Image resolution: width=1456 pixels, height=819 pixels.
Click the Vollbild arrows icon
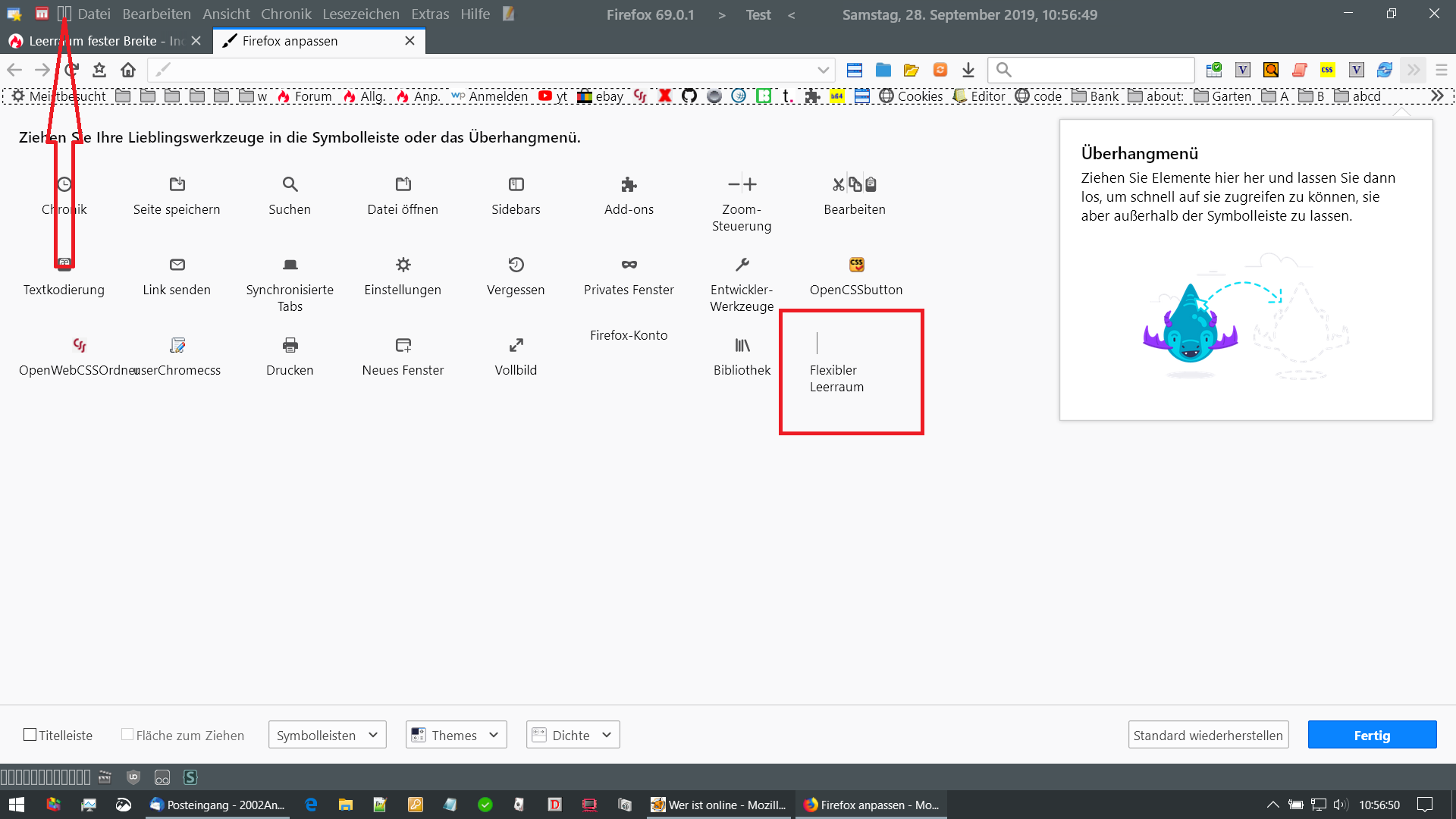tap(516, 345)
